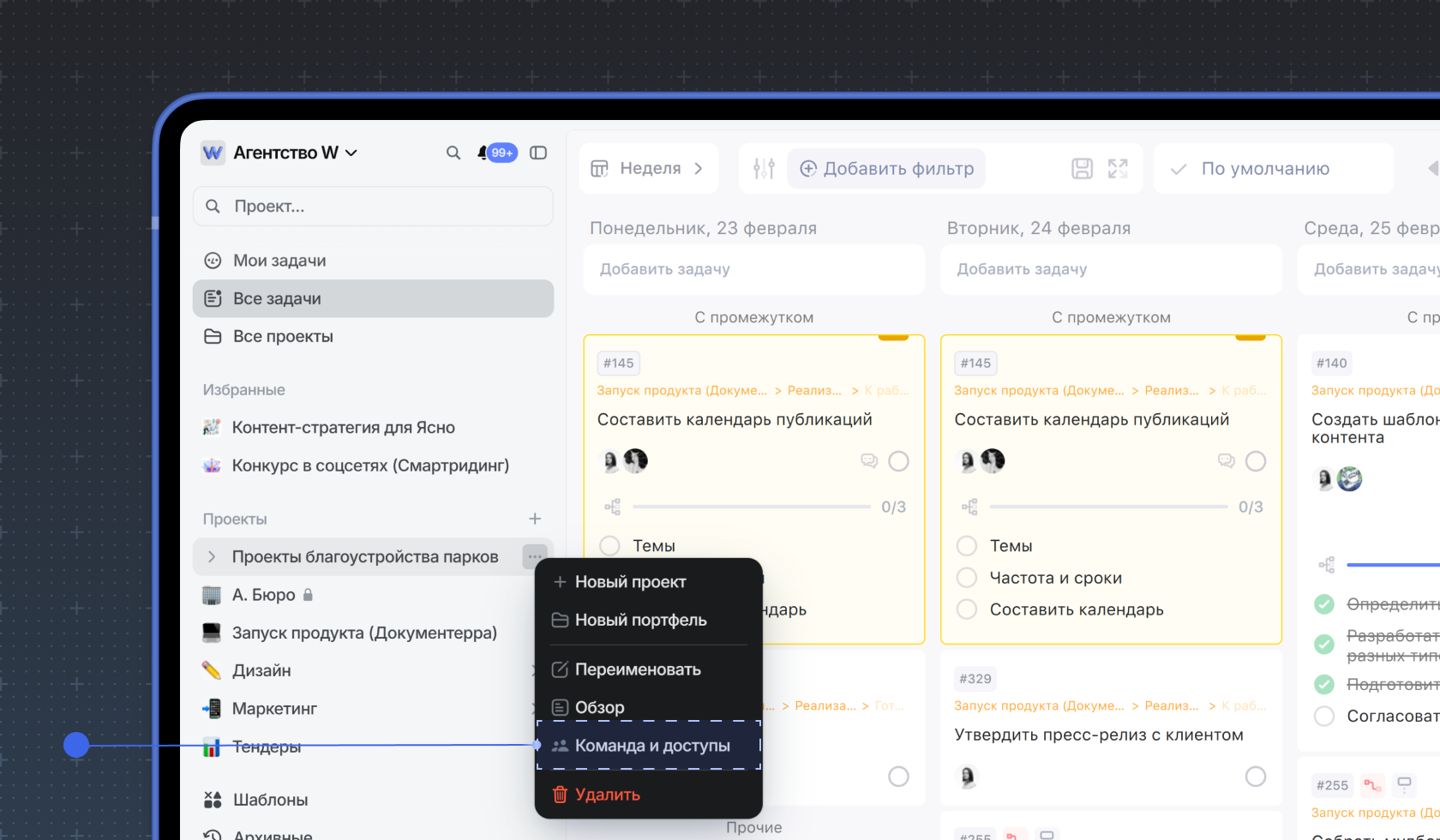
Task: Expand the Проекты благоустройства парков folder chevron
Action: 212,556
